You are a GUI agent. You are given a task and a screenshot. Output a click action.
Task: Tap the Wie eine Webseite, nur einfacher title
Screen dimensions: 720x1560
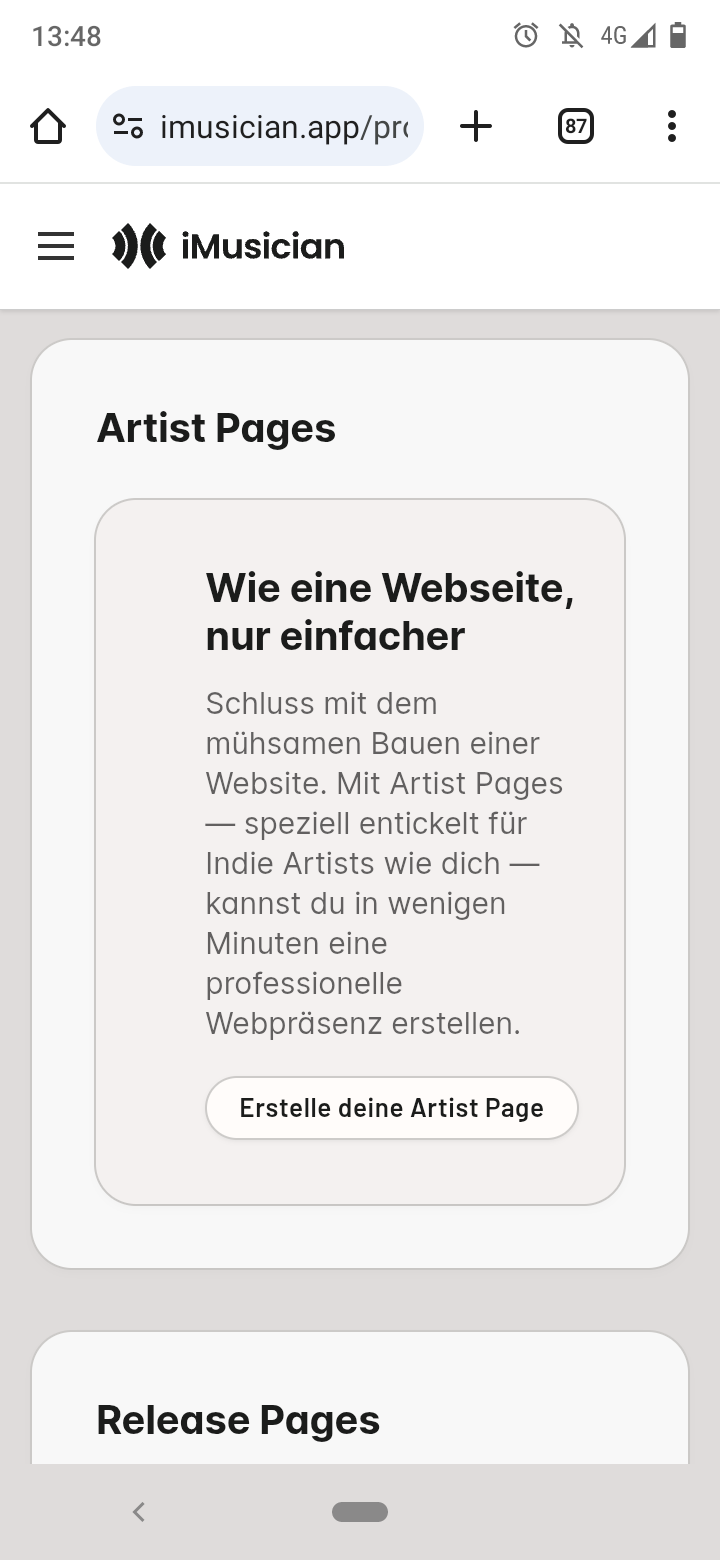(390, 611)
